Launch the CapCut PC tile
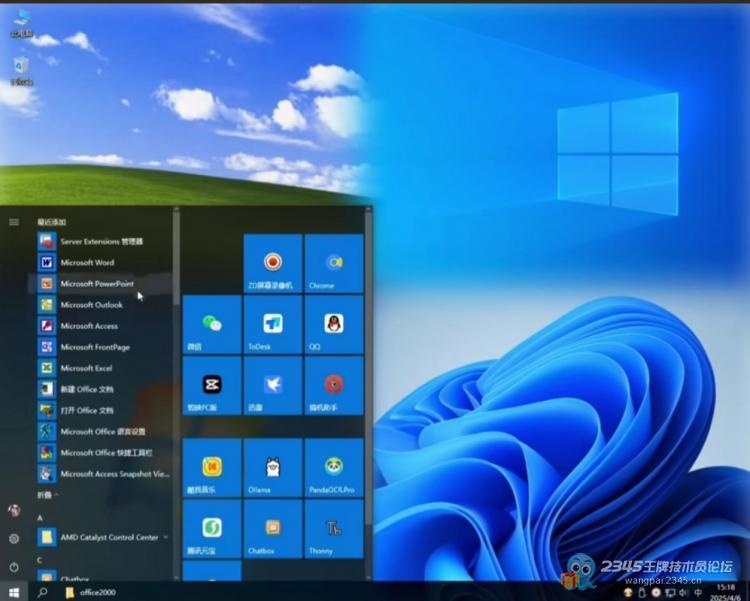This screenshot has width=750, height=601. pyautogui.click(x=212, y=385)
